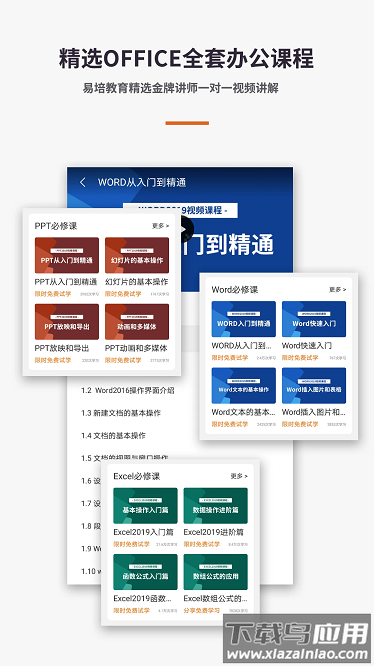
Task: Select the Word快速入门 course title text
Action: (307, 346)
